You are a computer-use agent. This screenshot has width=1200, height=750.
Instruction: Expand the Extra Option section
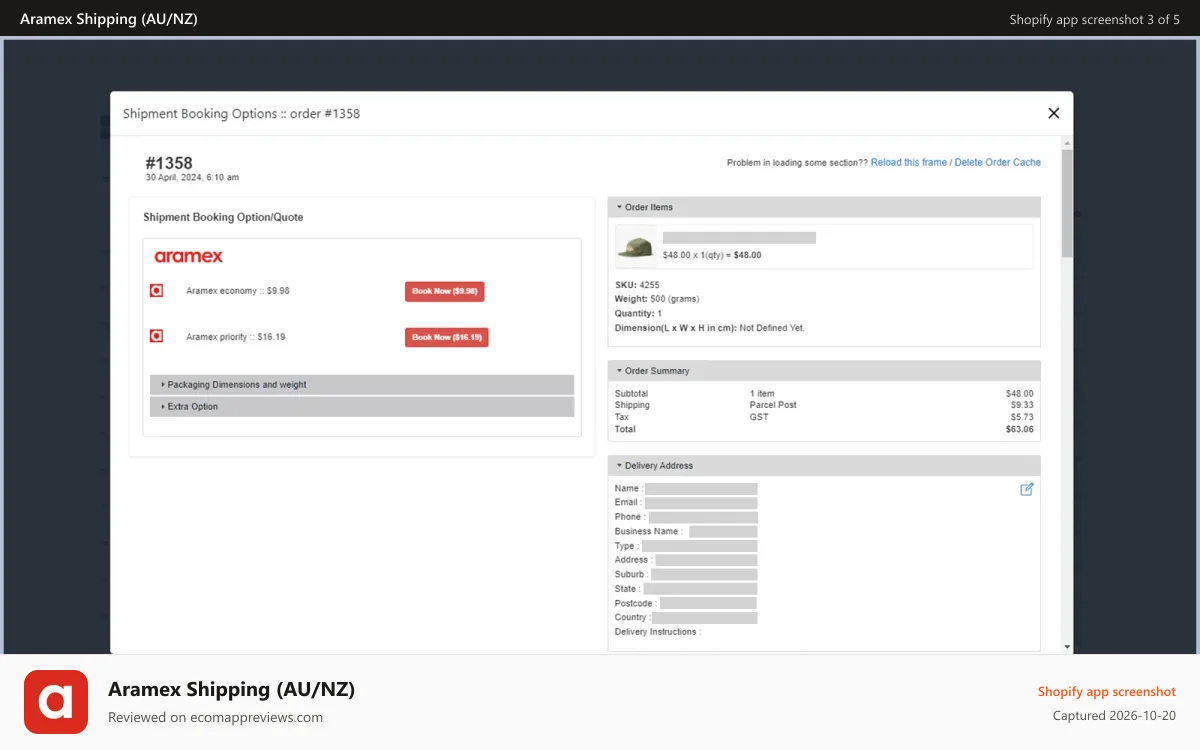(362, 407)
